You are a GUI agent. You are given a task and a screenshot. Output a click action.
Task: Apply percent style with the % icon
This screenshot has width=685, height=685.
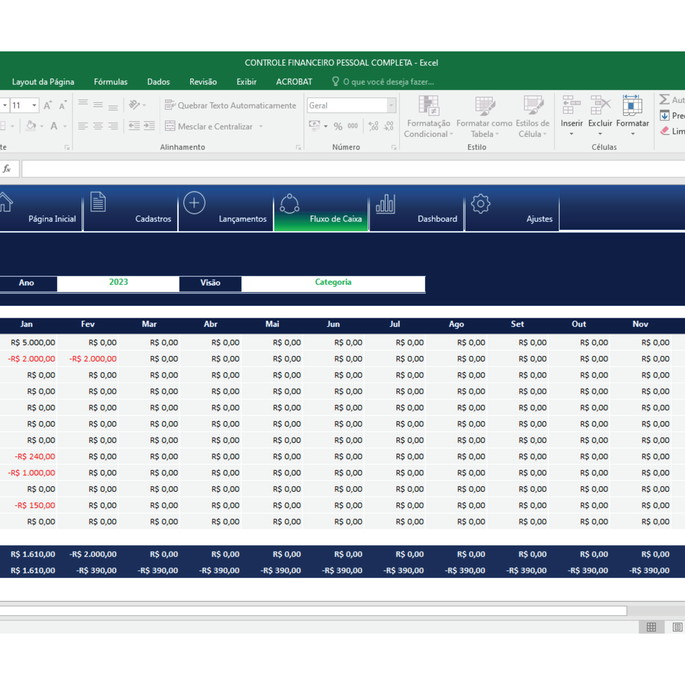pos(338,126)
